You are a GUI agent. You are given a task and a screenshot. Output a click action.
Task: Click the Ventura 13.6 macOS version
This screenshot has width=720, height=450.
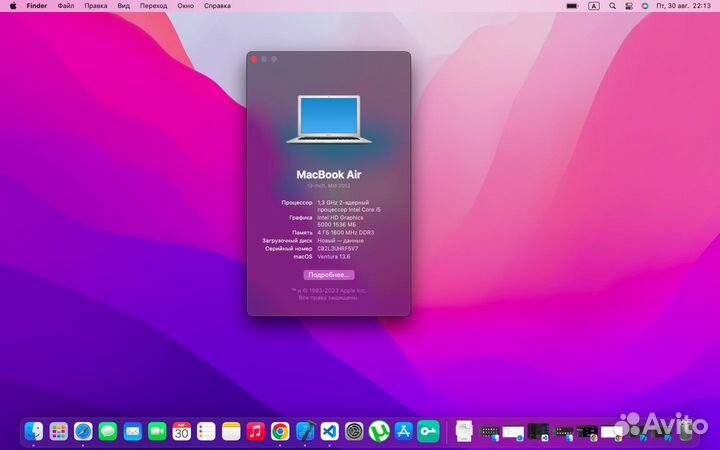[x=333, y=257]
